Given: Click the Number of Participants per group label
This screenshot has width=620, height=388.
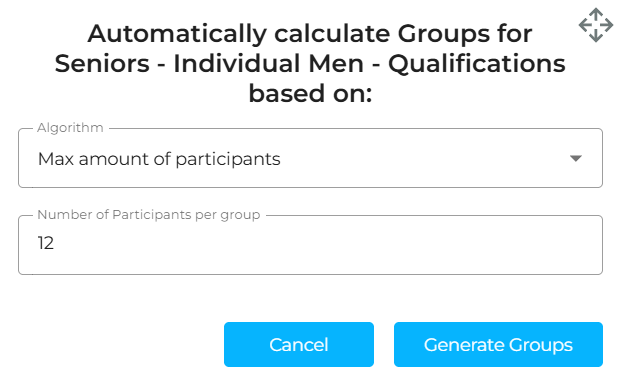Looking at the screenshot, I should (149, 215).
